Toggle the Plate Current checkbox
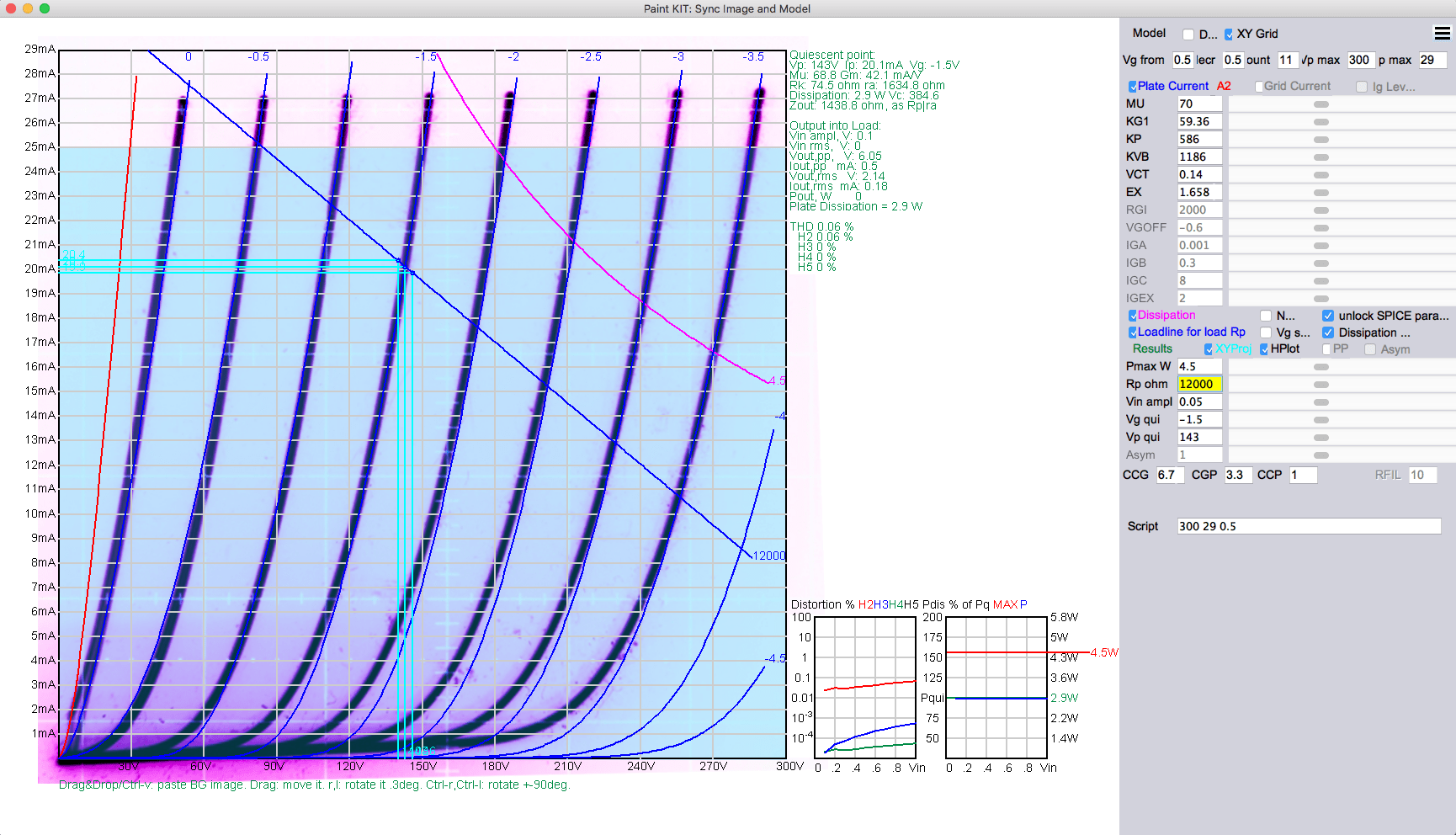 coord(1132,87)
